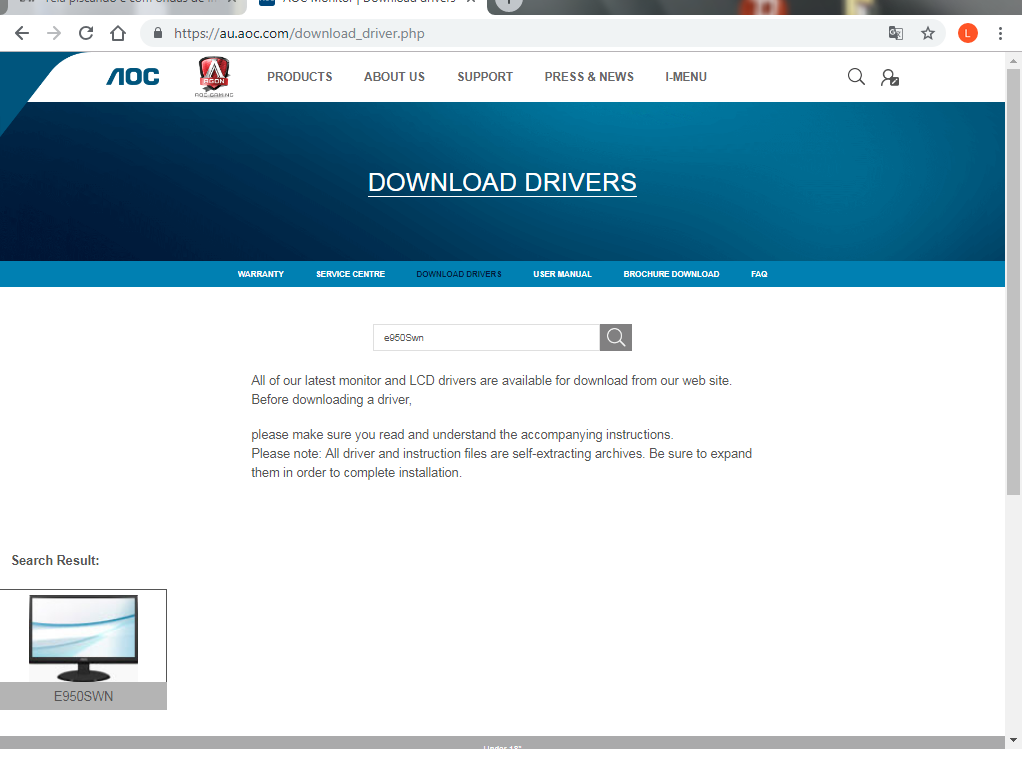Open user account login icon
Screen dimensions: 1024x768
[x=889, y=78]
